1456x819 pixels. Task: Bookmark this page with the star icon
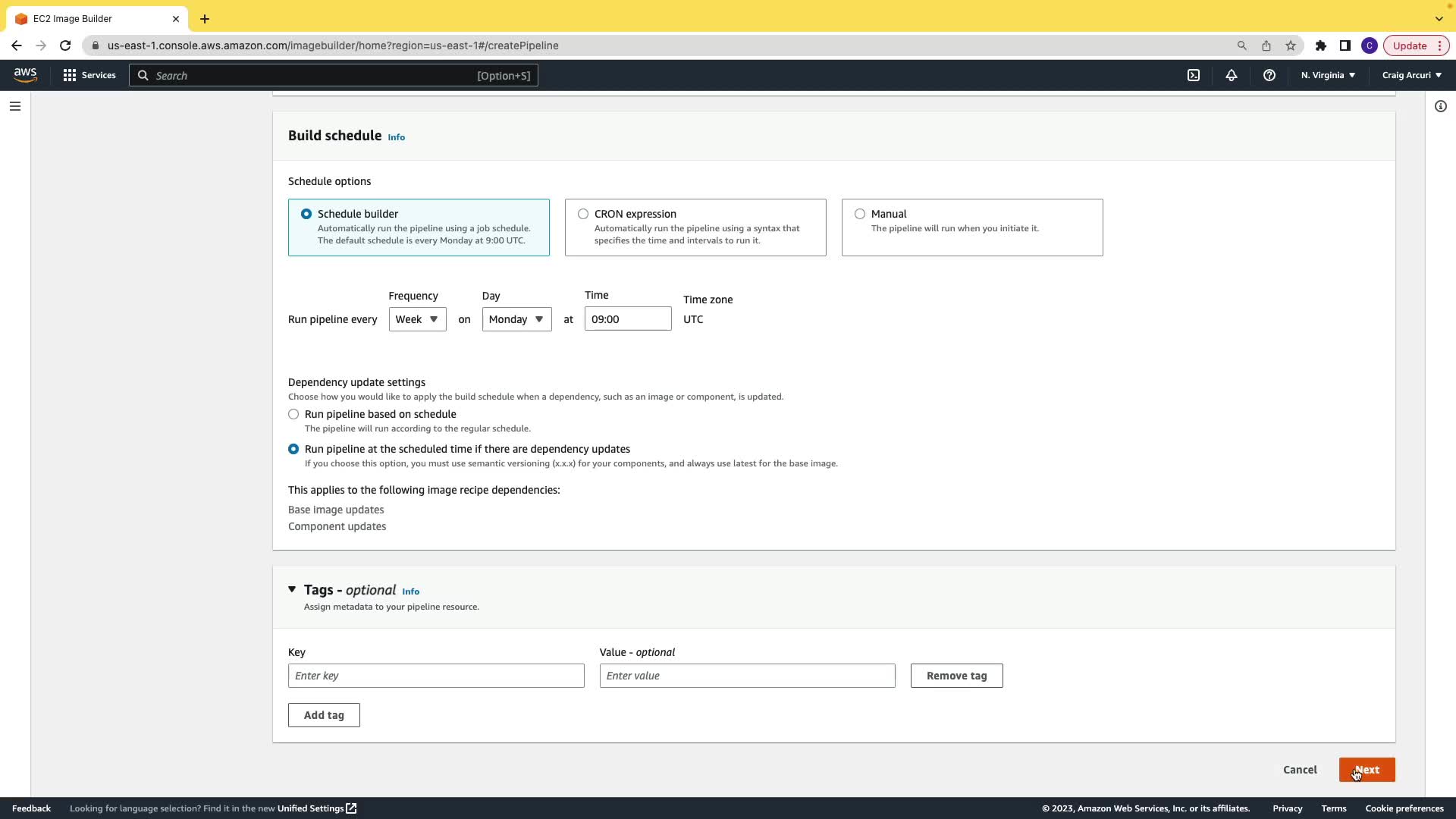pyautogui.click(x=1291, y=45)
